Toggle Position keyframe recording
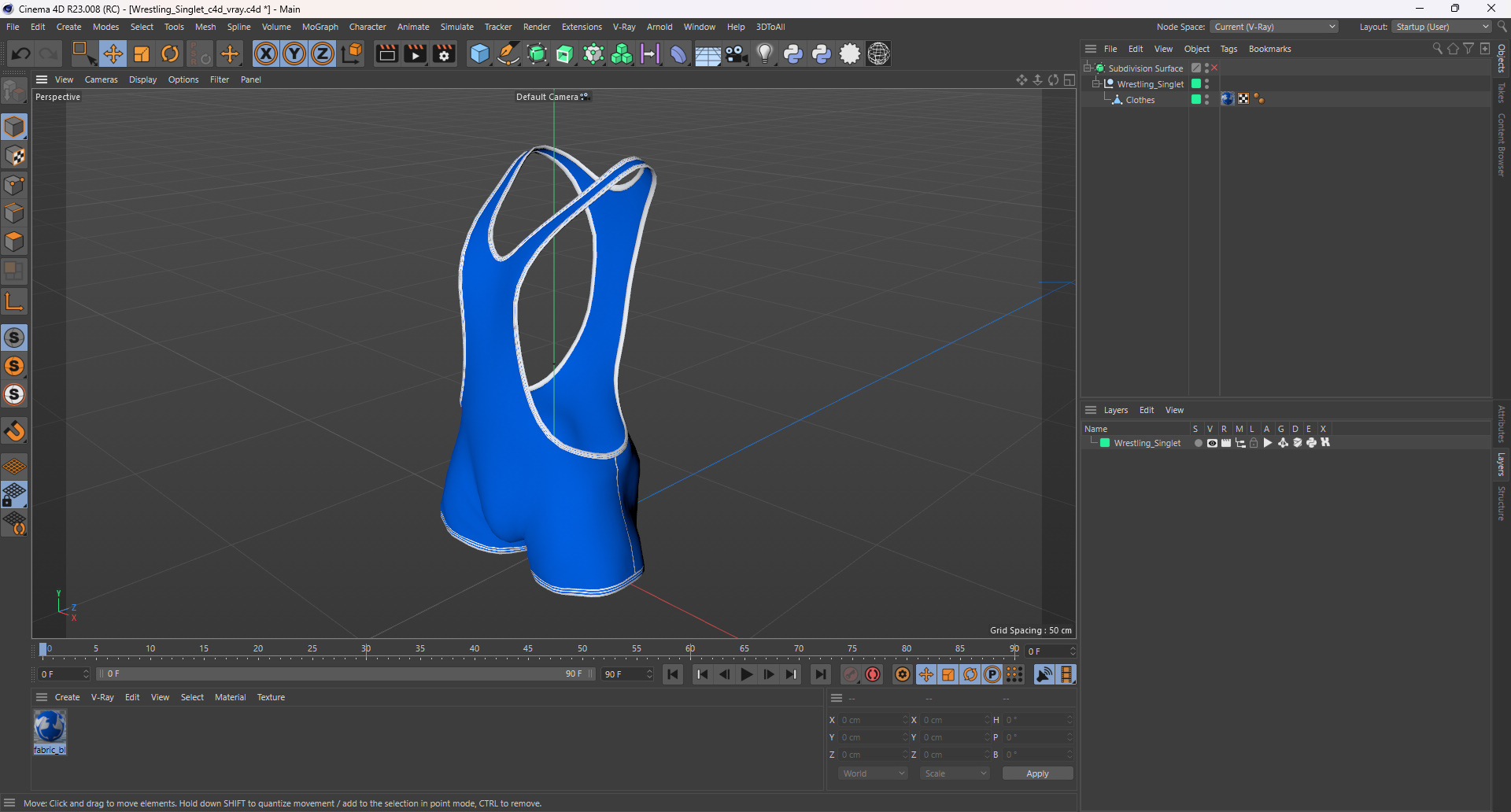The height and width of the screenshot is (812, 1511). 926,674
